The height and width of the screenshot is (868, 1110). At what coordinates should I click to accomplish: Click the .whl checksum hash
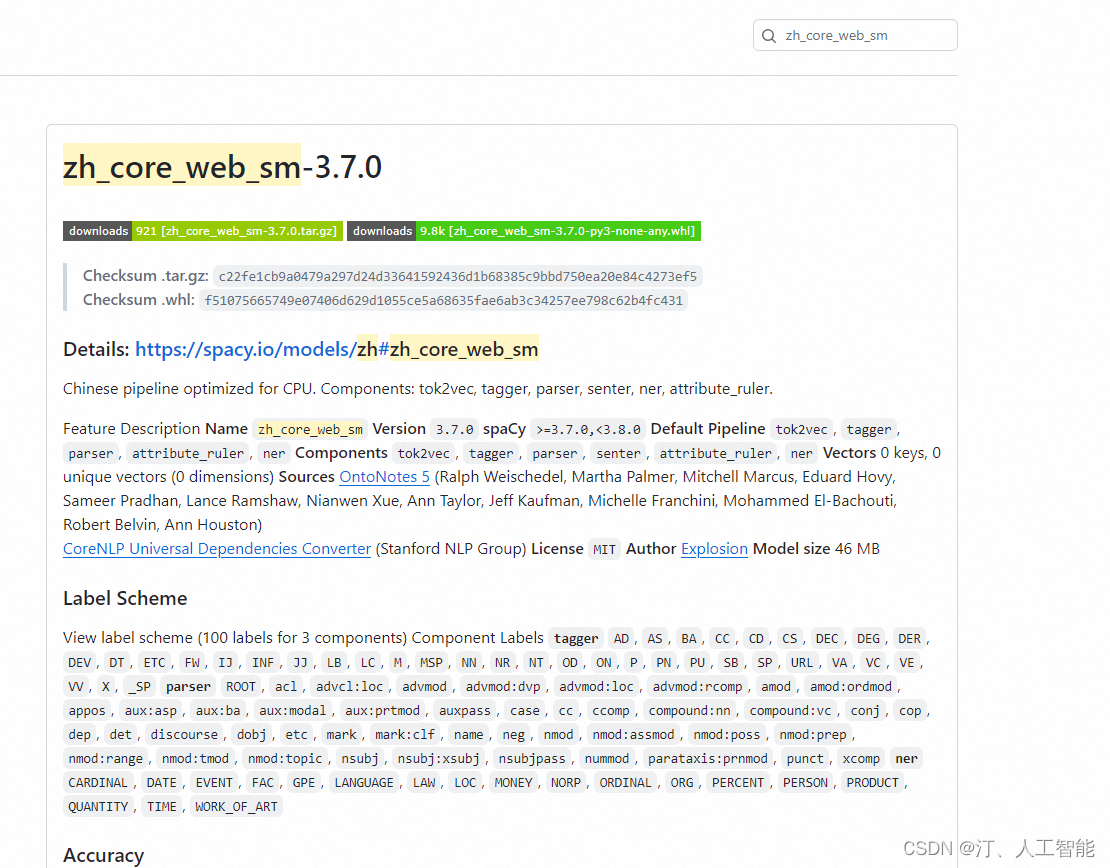click(x=443, y=300)
